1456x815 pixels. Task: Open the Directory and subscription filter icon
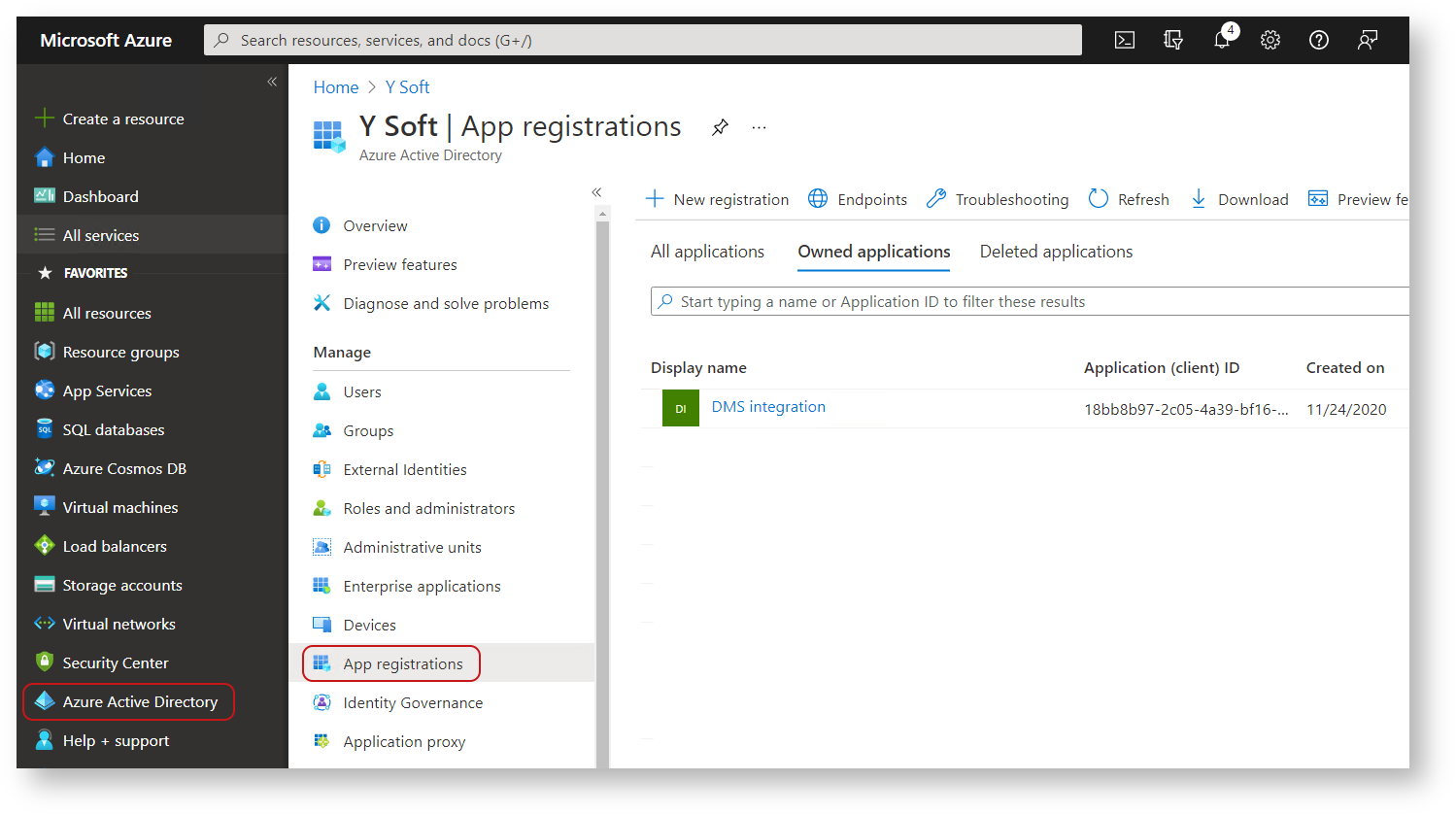(x=1173, y=40)
